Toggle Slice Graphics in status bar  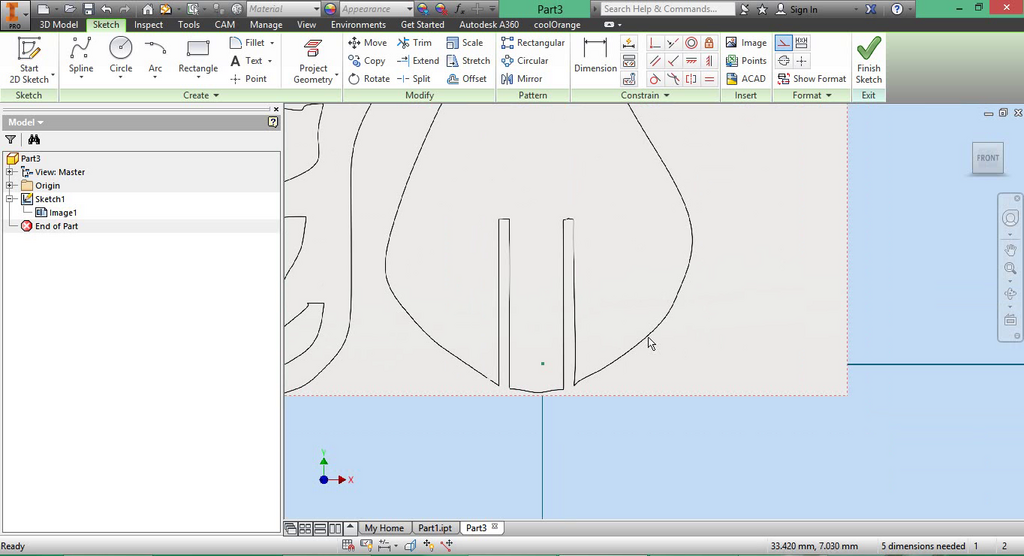410,546
